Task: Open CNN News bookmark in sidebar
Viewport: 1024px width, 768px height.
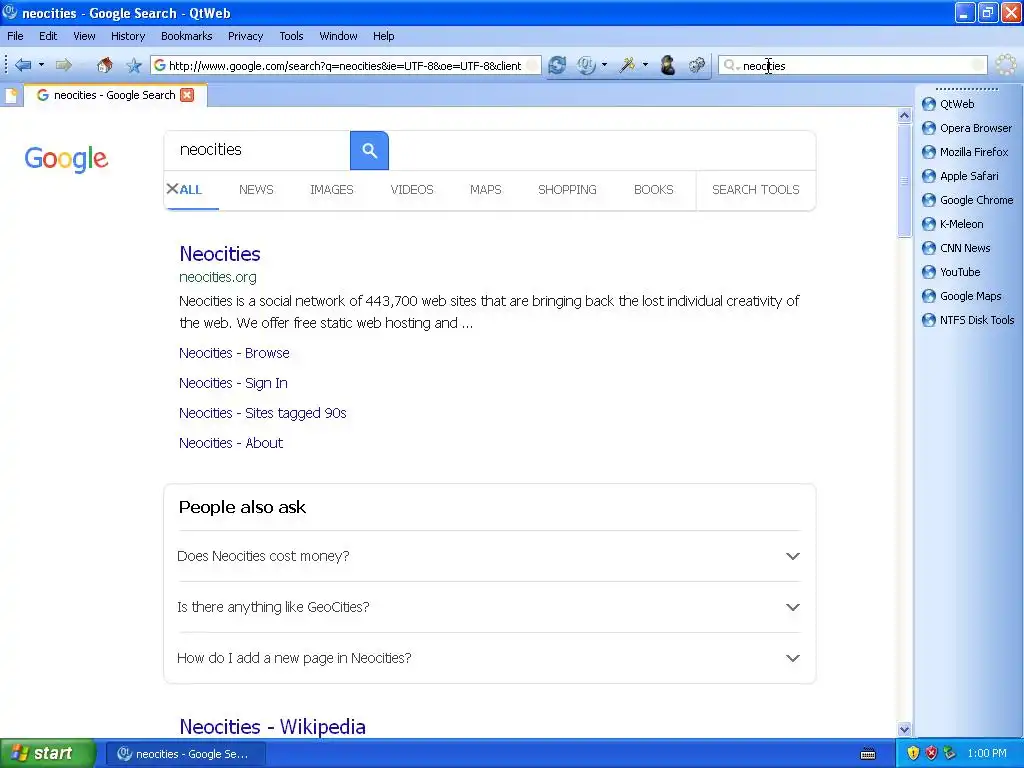Action: [x=956, y=248]
